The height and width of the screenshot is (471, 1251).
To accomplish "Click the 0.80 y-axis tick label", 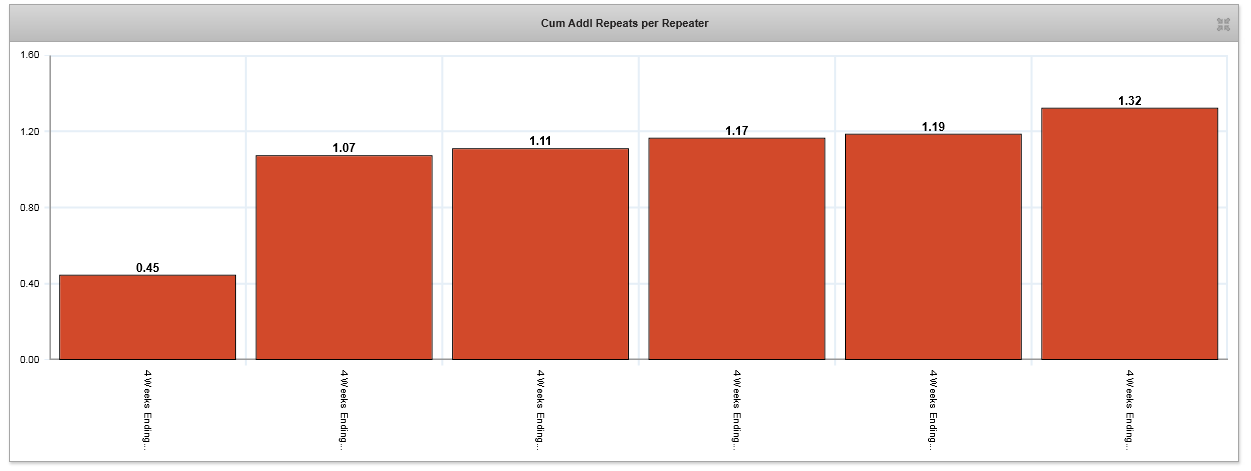I will [29, 208].
